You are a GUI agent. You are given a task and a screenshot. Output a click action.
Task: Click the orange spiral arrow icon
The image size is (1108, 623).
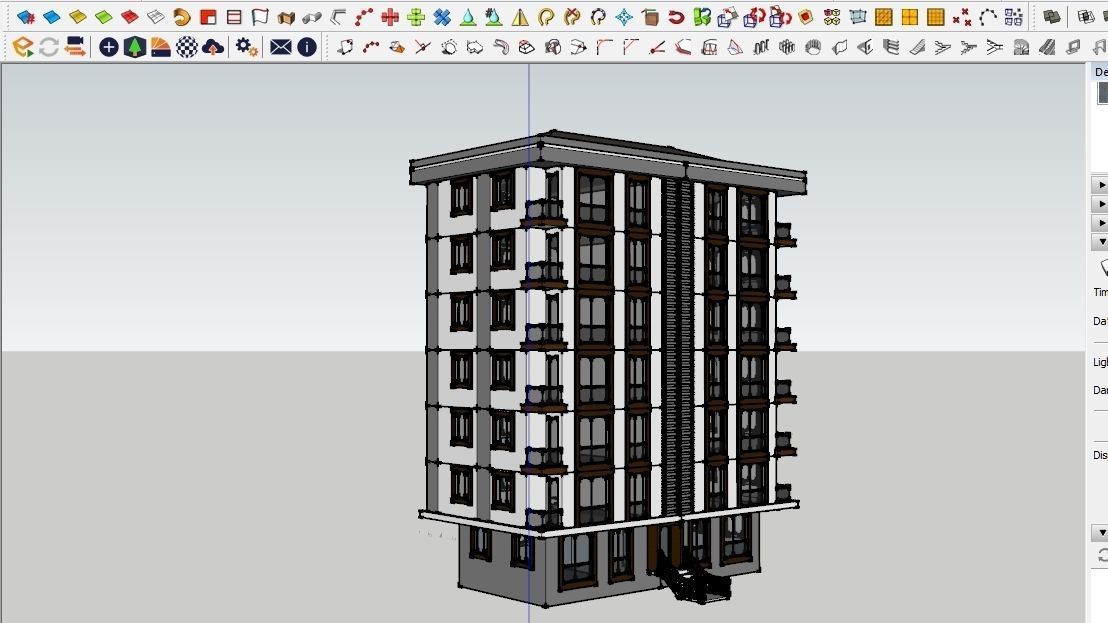(182, 16)
